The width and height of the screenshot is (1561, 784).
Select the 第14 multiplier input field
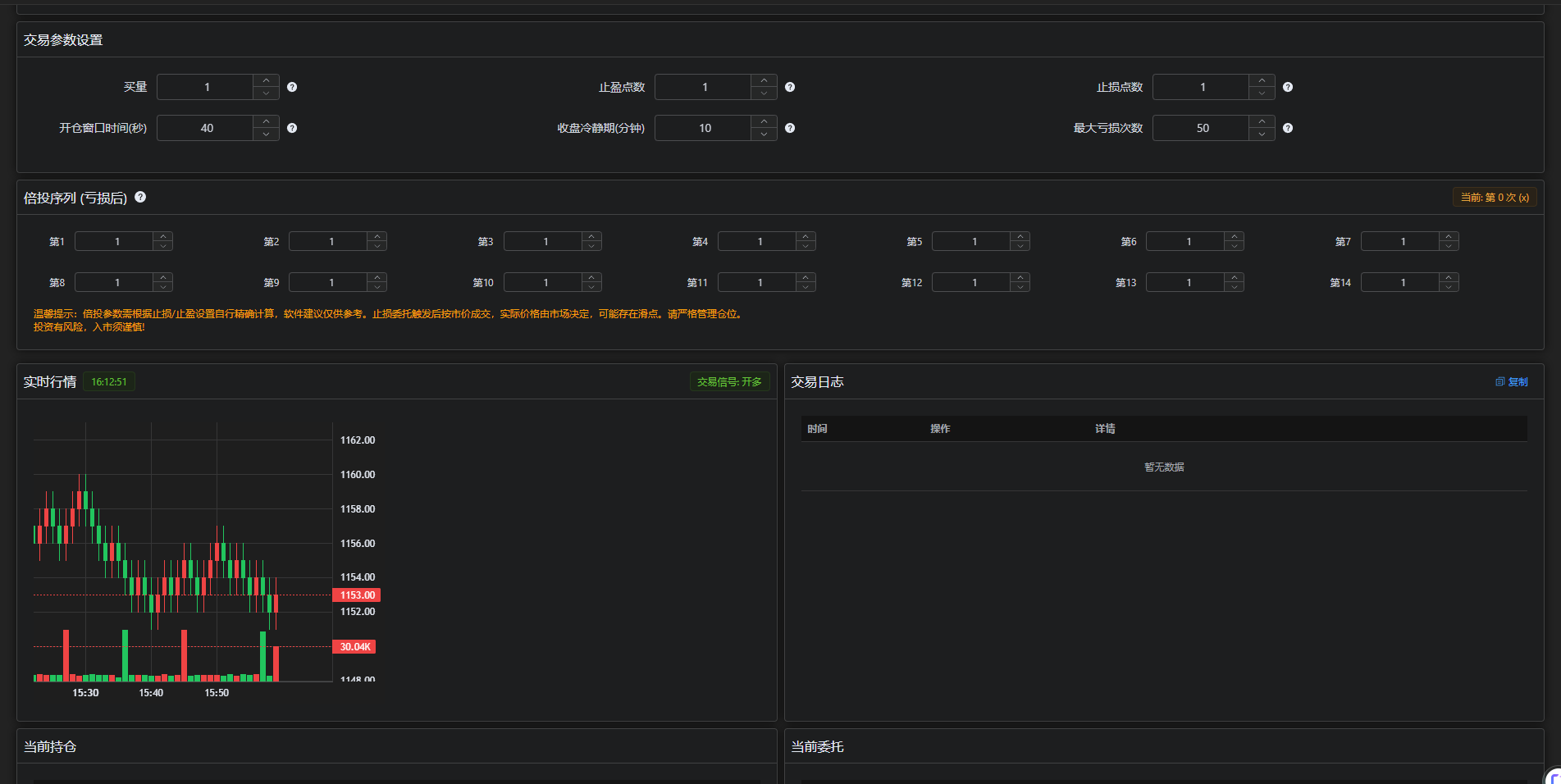tap(1400, 282)
